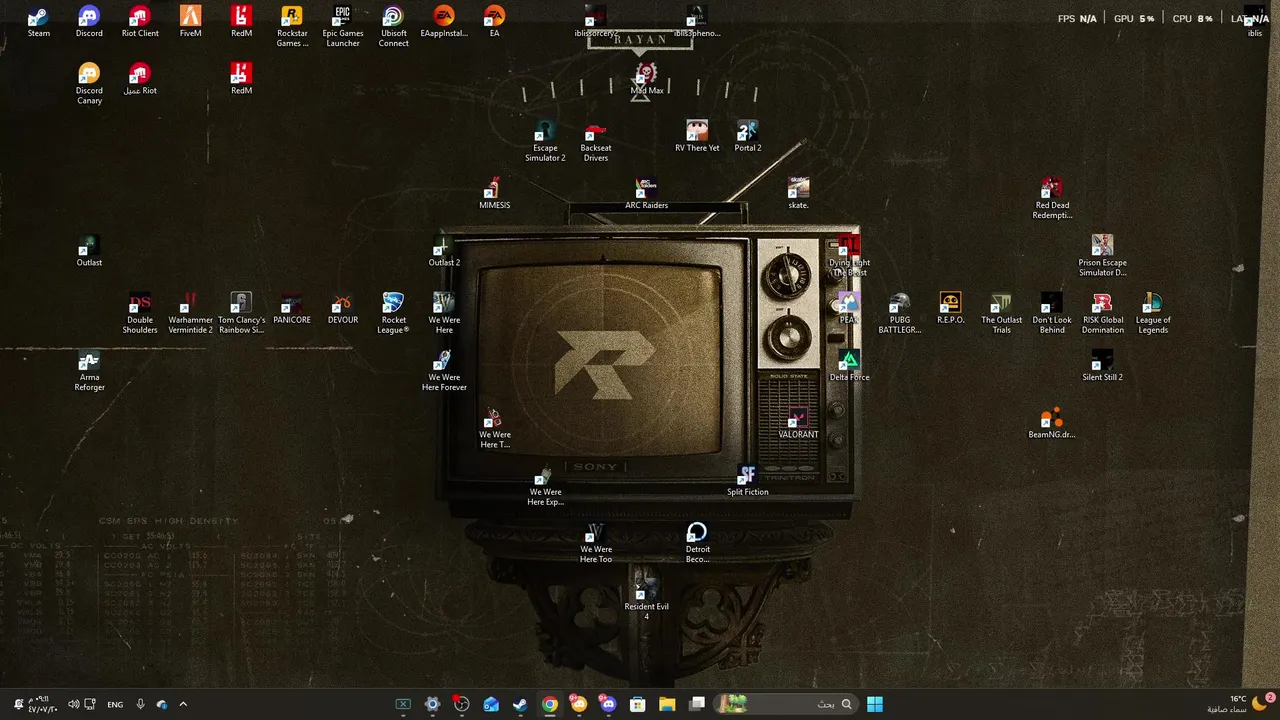Launch Discord Canary from the desktop
This screenshot has width=1280, height=720.
[89, 84]
